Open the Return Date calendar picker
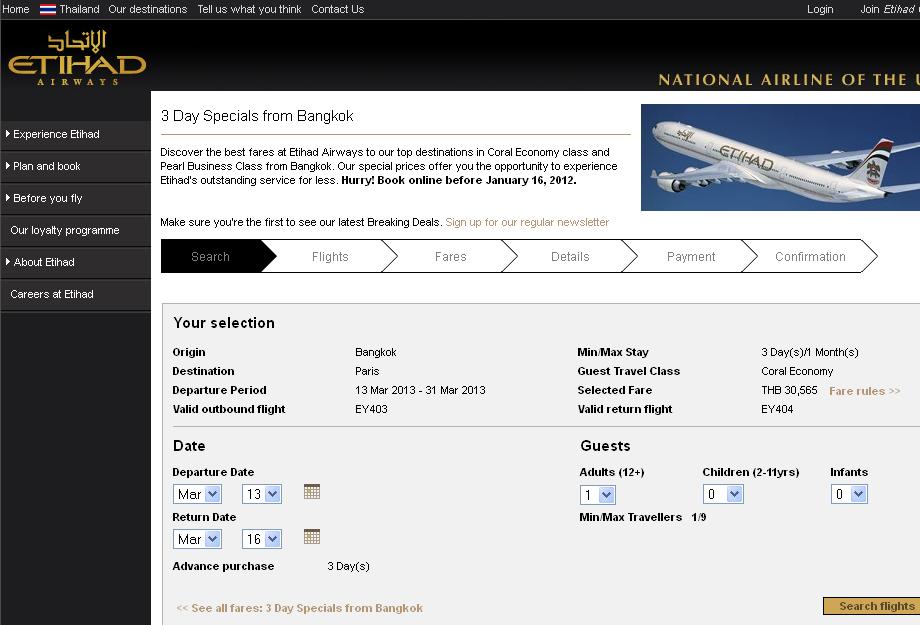The image size is (920, 625). click(312, 536)
